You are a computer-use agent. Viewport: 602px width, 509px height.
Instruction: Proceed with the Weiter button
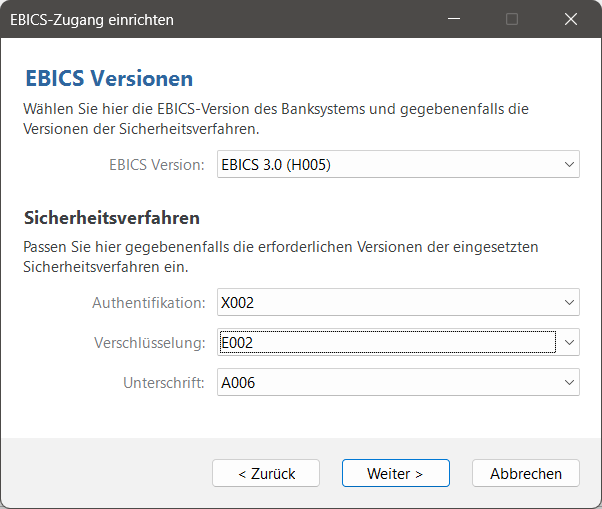click(x=395, y=473)
